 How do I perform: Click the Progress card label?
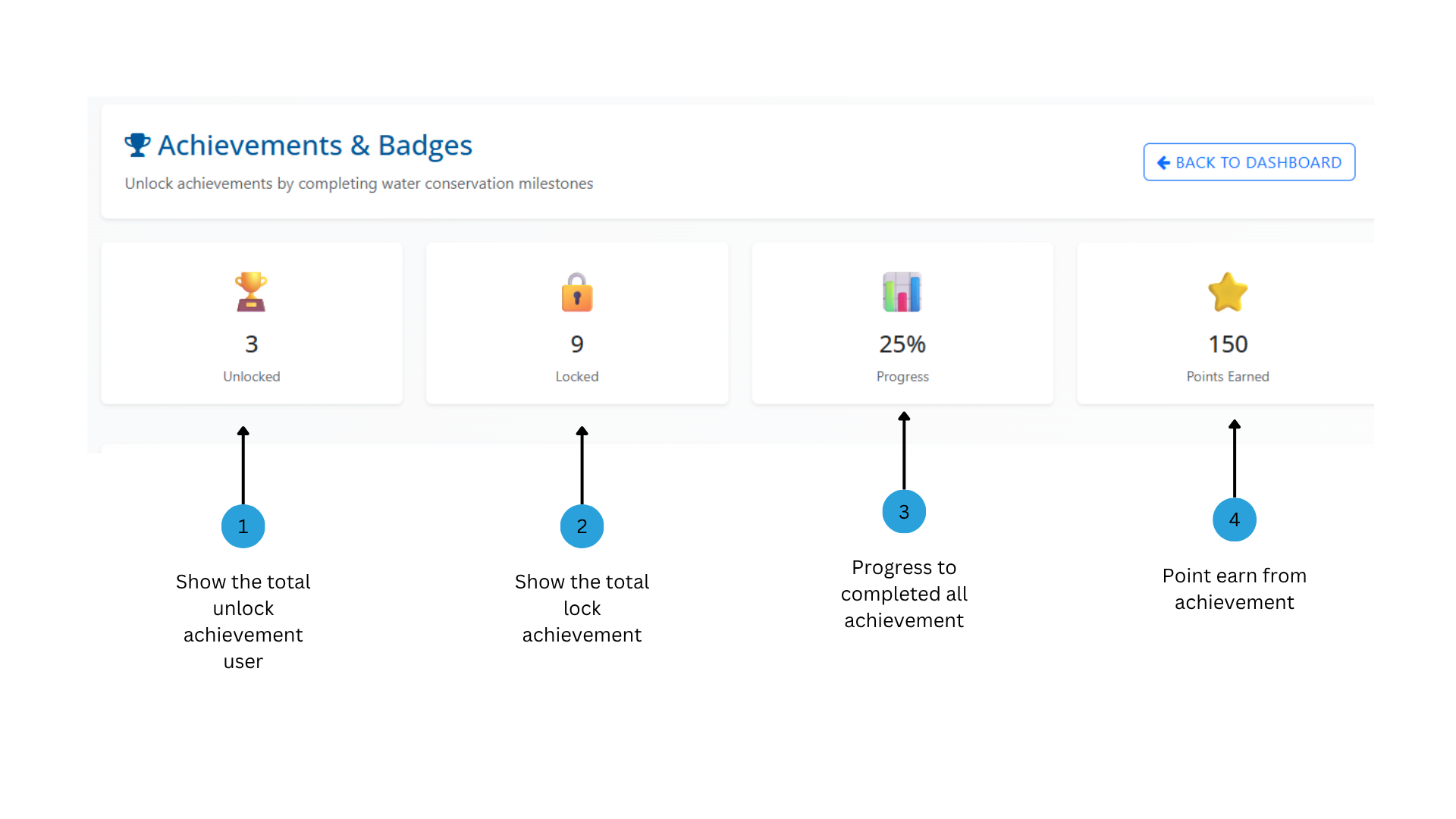click(x=902, y=377)
